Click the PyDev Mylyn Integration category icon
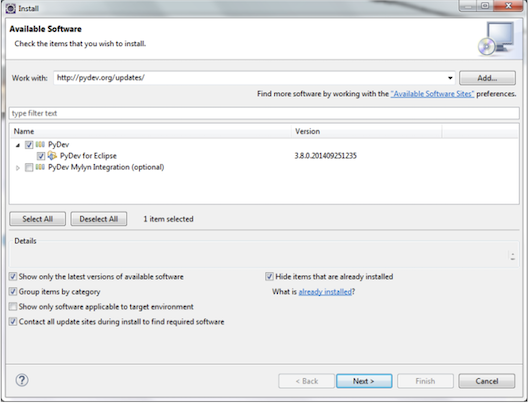This screenshot has height=403, width=528. [40, 167]
